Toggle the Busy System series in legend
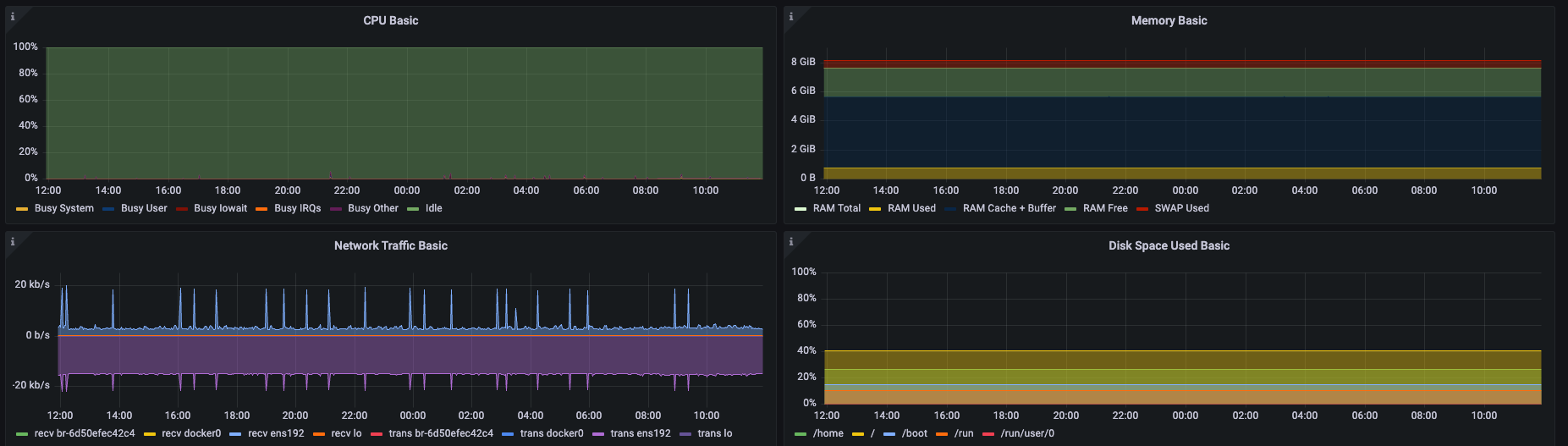 [x=63, y=208]
